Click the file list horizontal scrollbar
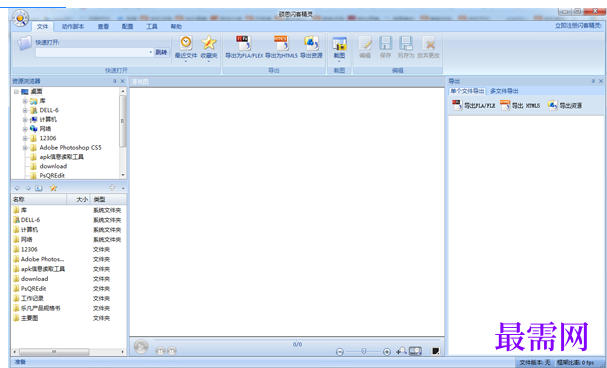The width and height of the screenshot is (607, 368). click(69, 352)
